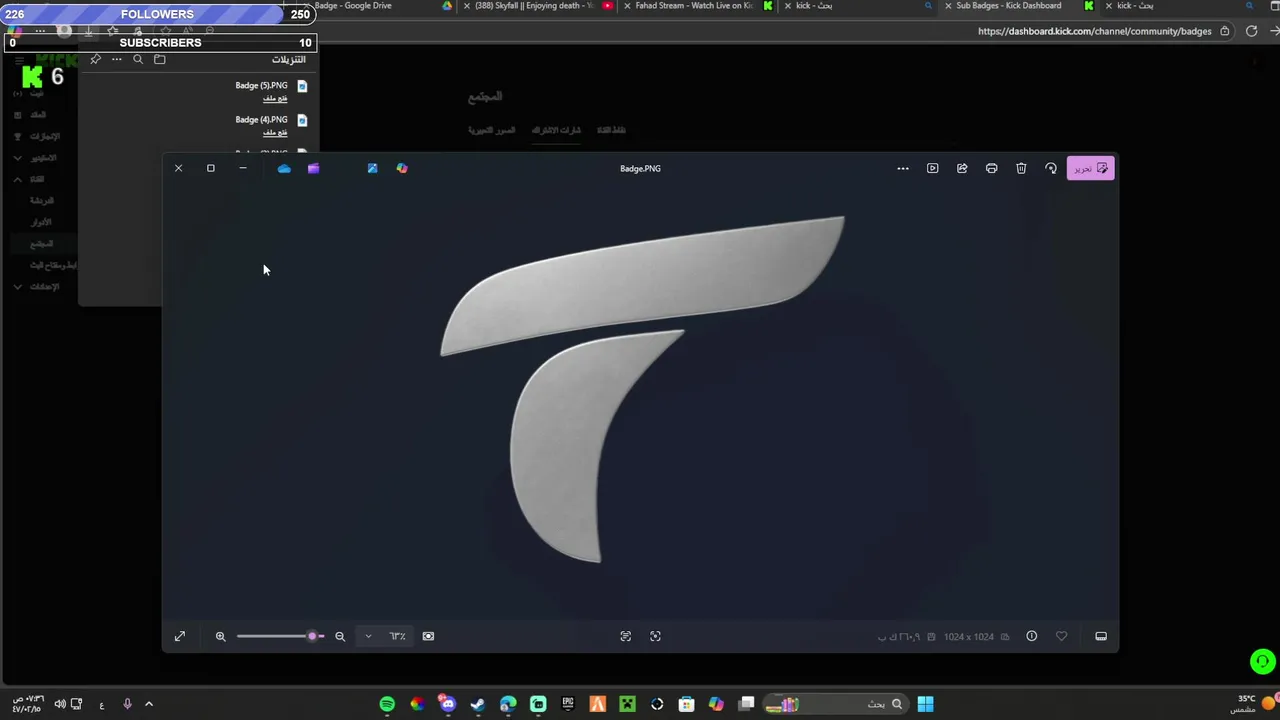This screenshot has width=1280, height=720.
Task: Open the three-dots more options menu in Photos
Action: [903, 168]
